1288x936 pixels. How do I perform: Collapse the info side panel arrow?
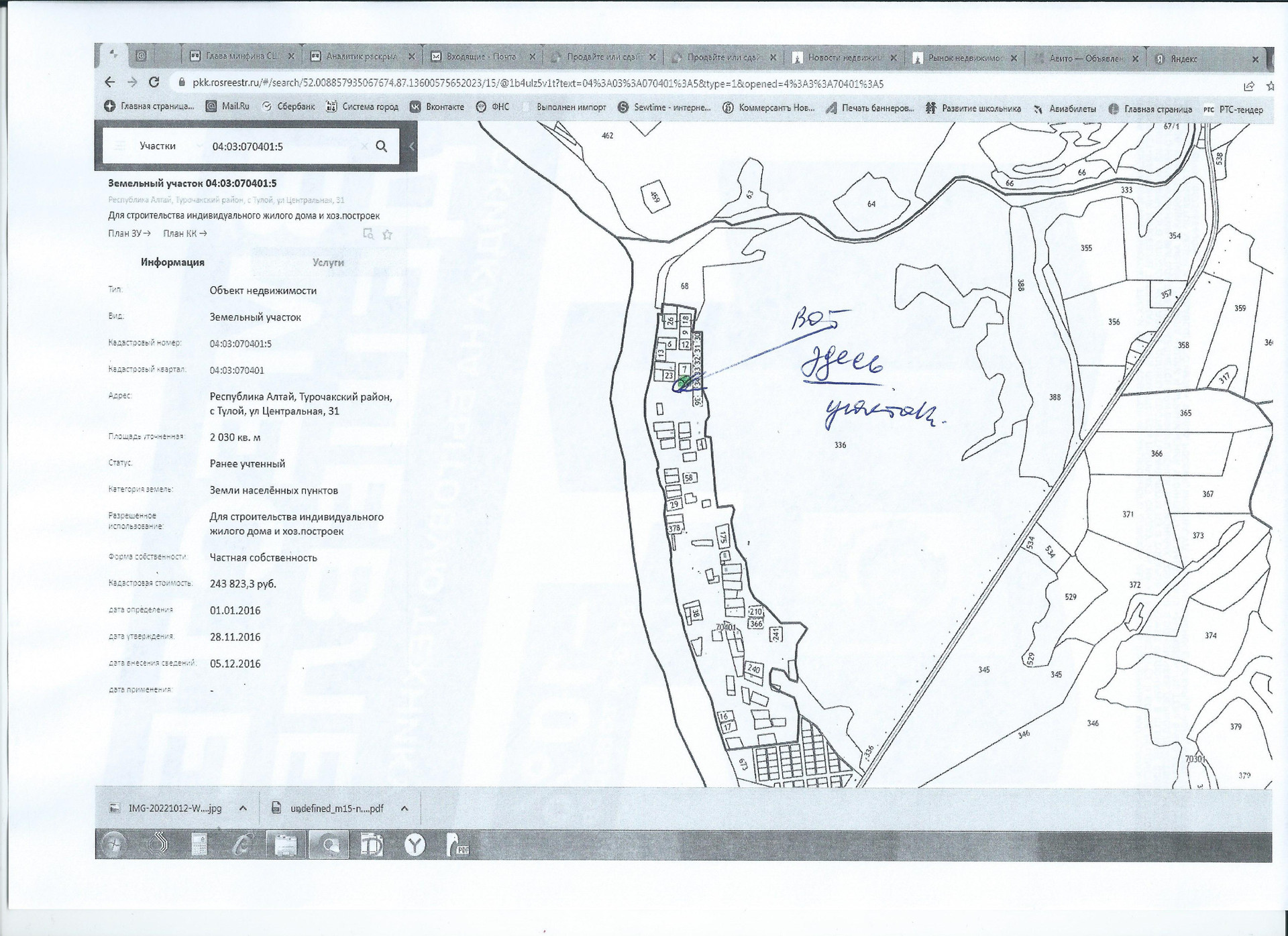click(412, 146)
